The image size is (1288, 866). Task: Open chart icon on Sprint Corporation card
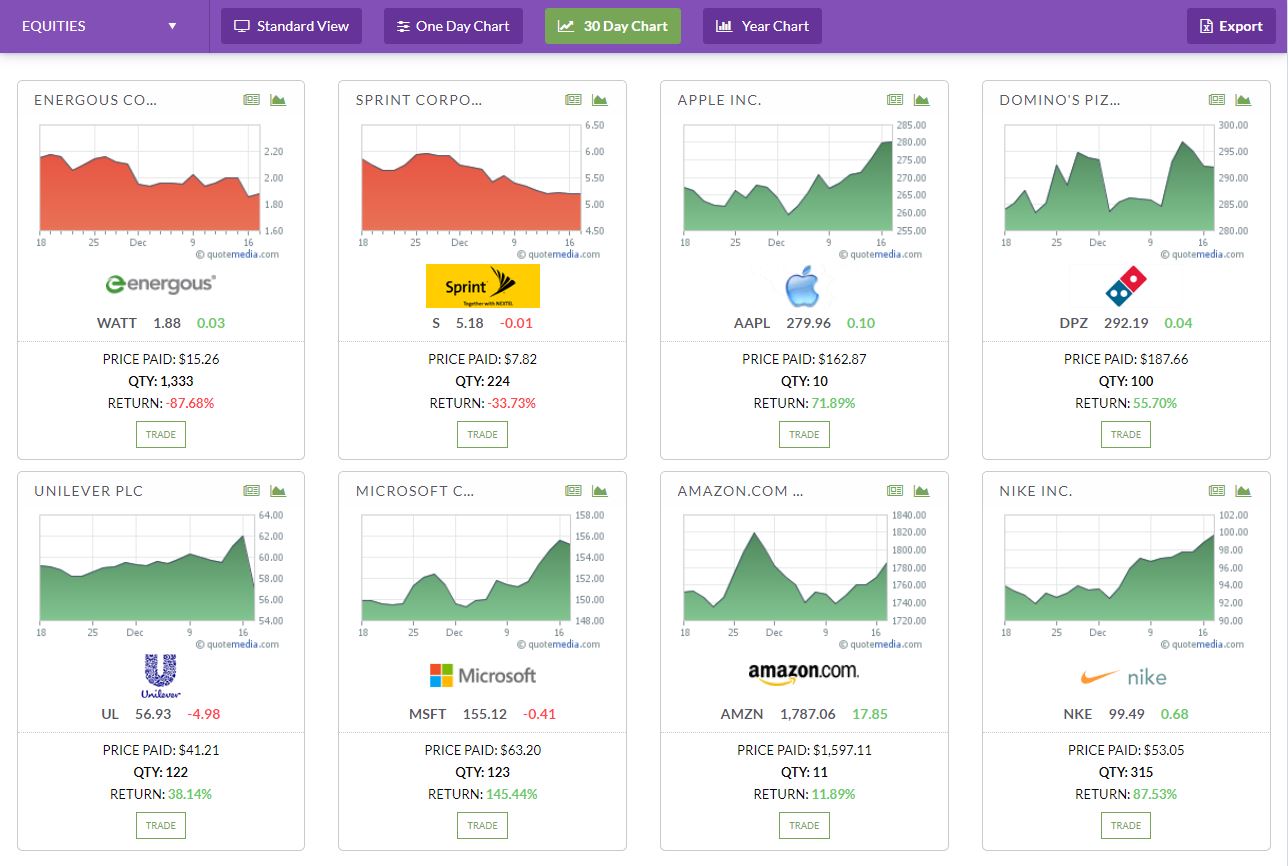(600, 100)
